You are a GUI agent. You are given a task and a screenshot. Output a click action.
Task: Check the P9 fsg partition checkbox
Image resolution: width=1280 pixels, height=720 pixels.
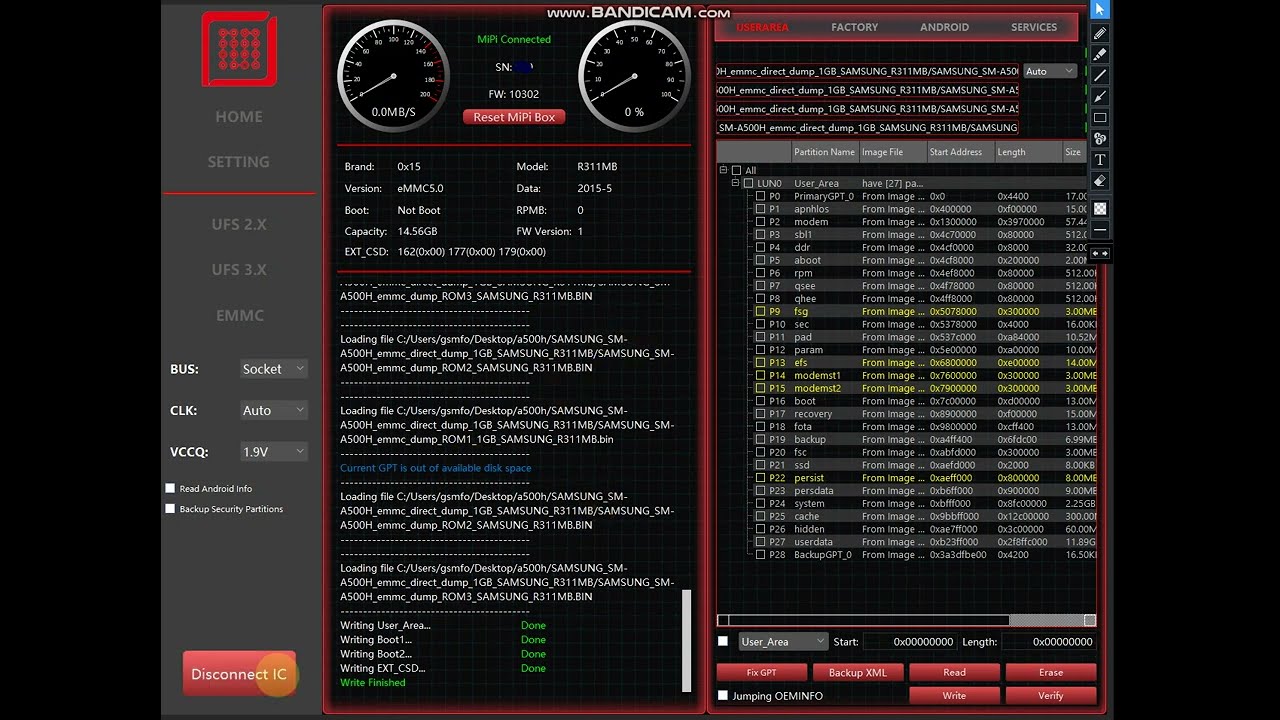coord(760,311)
